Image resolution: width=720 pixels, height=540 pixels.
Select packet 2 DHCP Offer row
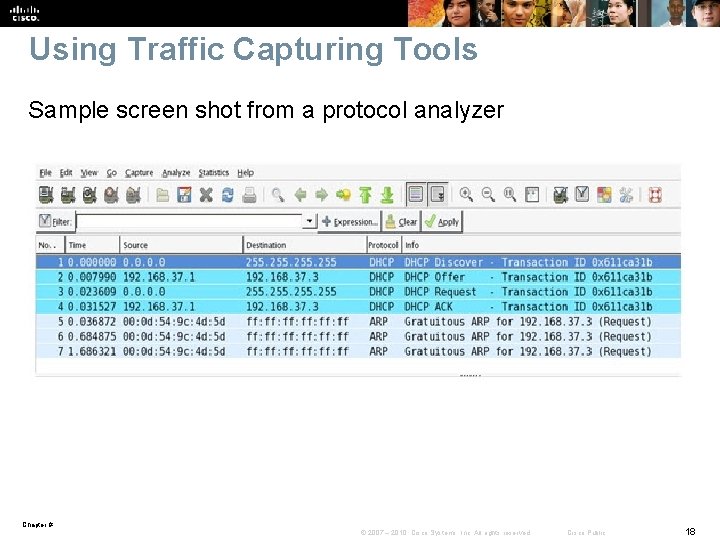(358, 277)
